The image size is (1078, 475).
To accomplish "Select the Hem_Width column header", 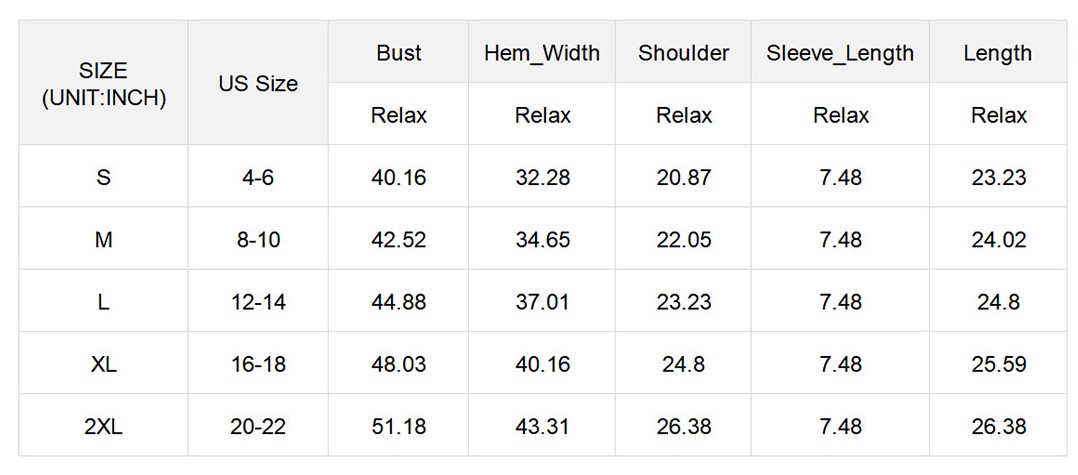I will tap(542, 53).
